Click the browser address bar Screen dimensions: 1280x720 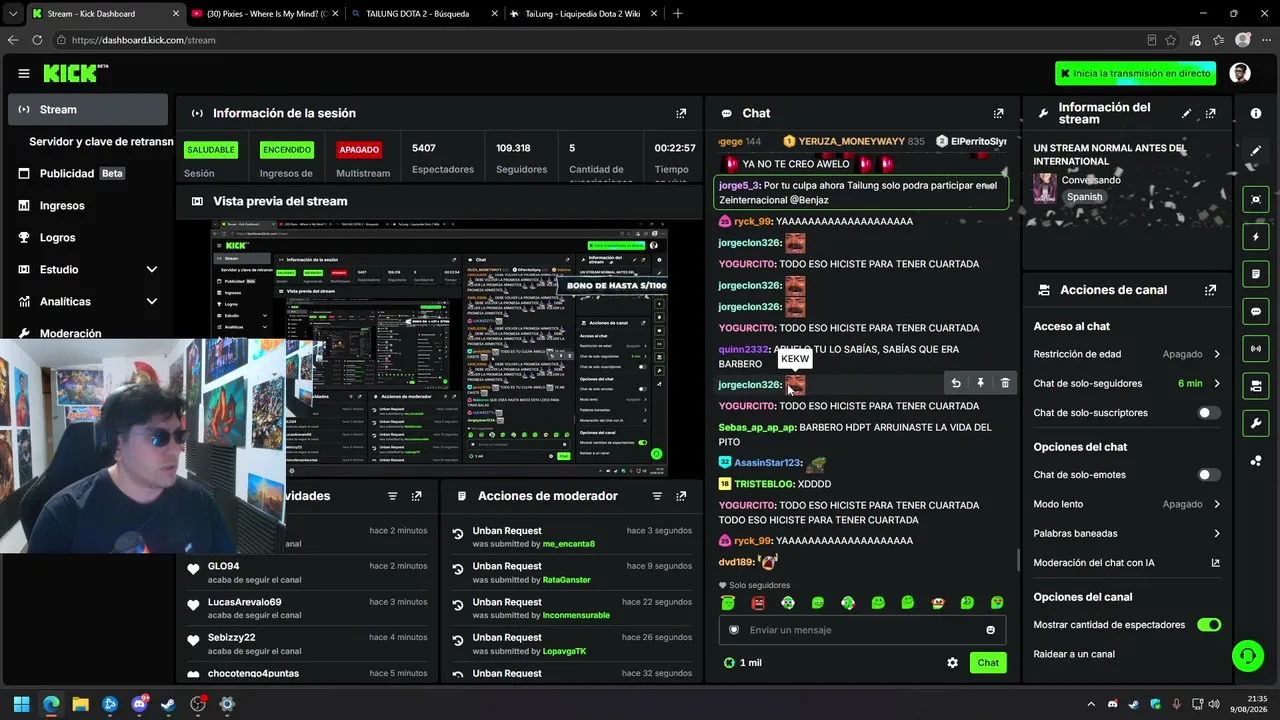[x=600, y=40]
